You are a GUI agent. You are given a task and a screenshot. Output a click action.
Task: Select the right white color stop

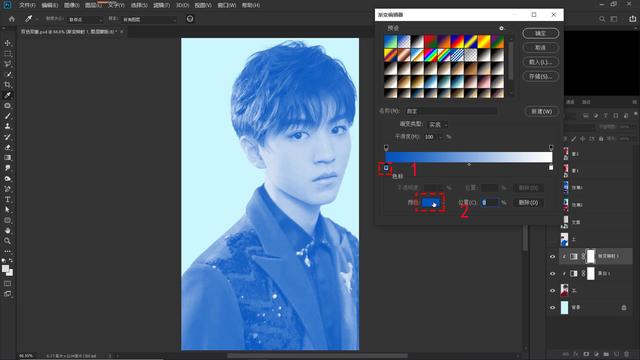pos(551,167)
